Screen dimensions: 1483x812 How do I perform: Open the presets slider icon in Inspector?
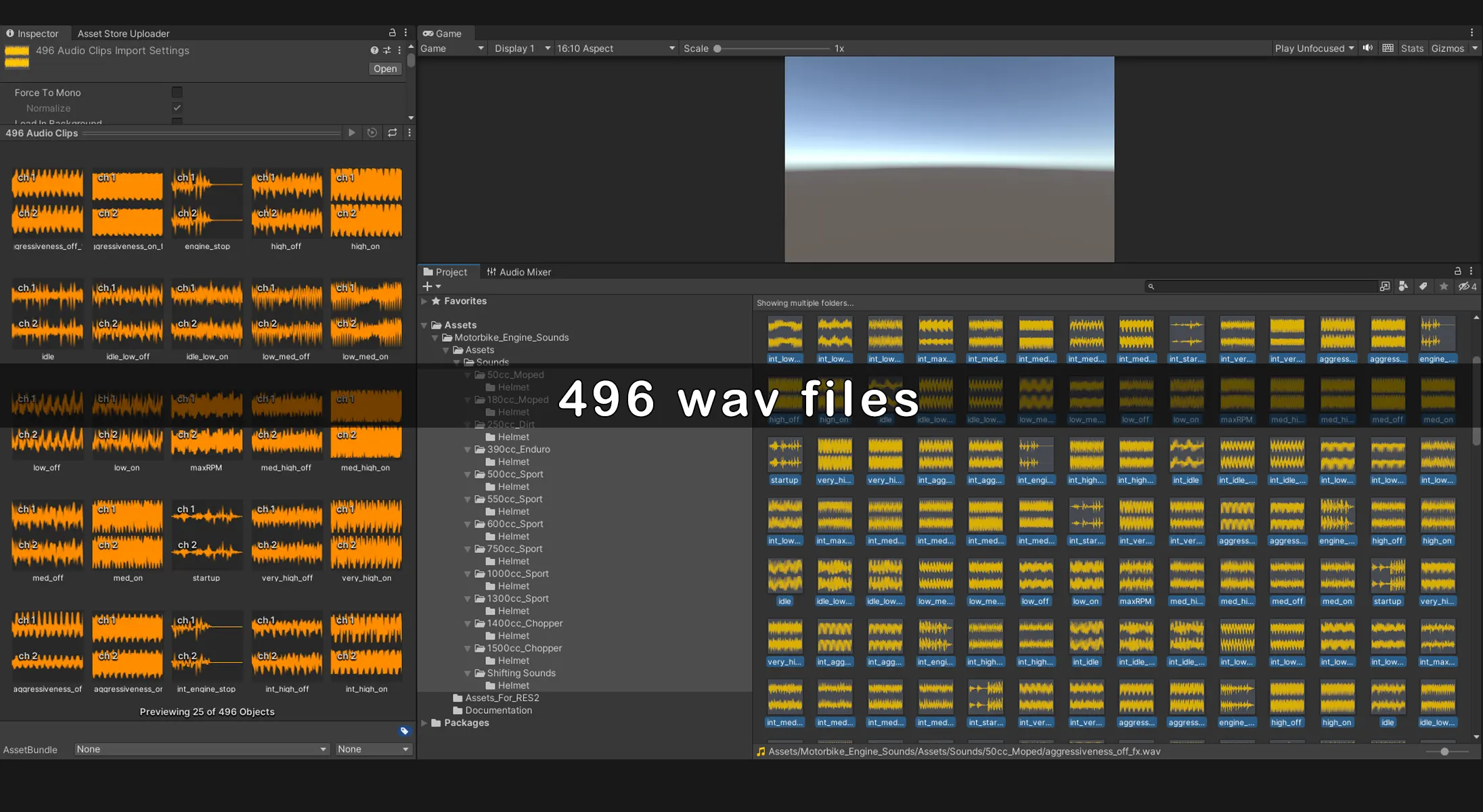pyautogui.click(x=386, y=50)
